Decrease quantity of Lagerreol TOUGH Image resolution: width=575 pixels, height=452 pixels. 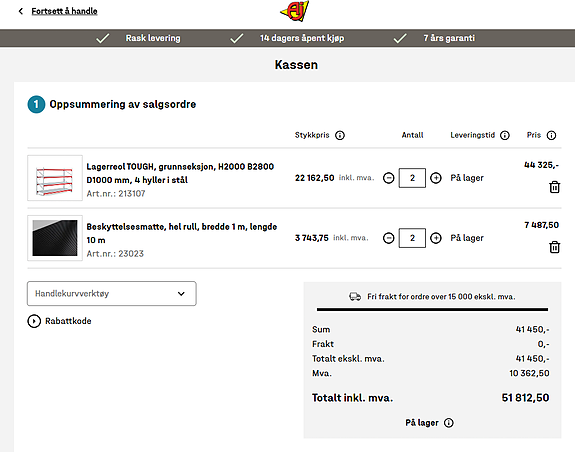point(388,178)
